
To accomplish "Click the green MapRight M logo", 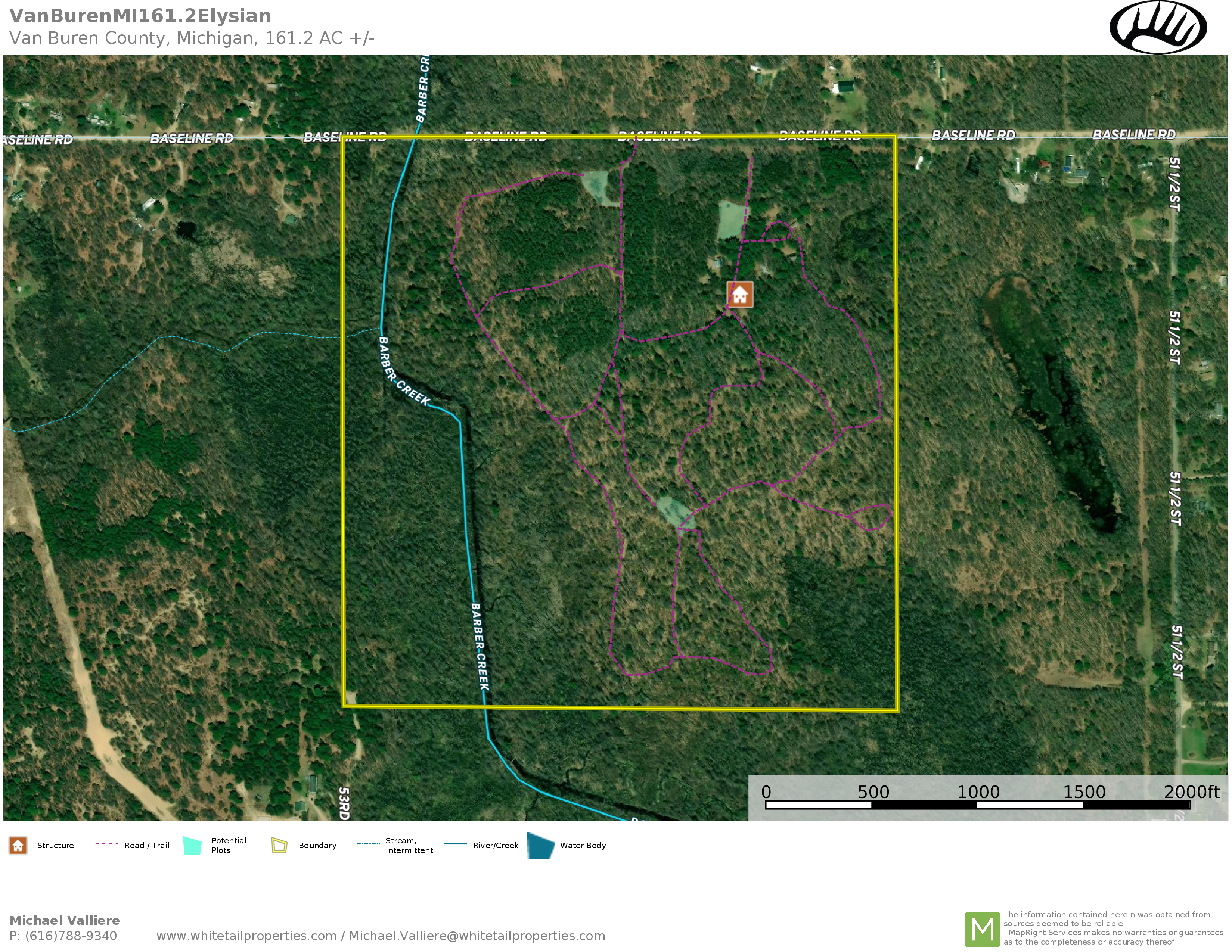I will coord(982,929).
